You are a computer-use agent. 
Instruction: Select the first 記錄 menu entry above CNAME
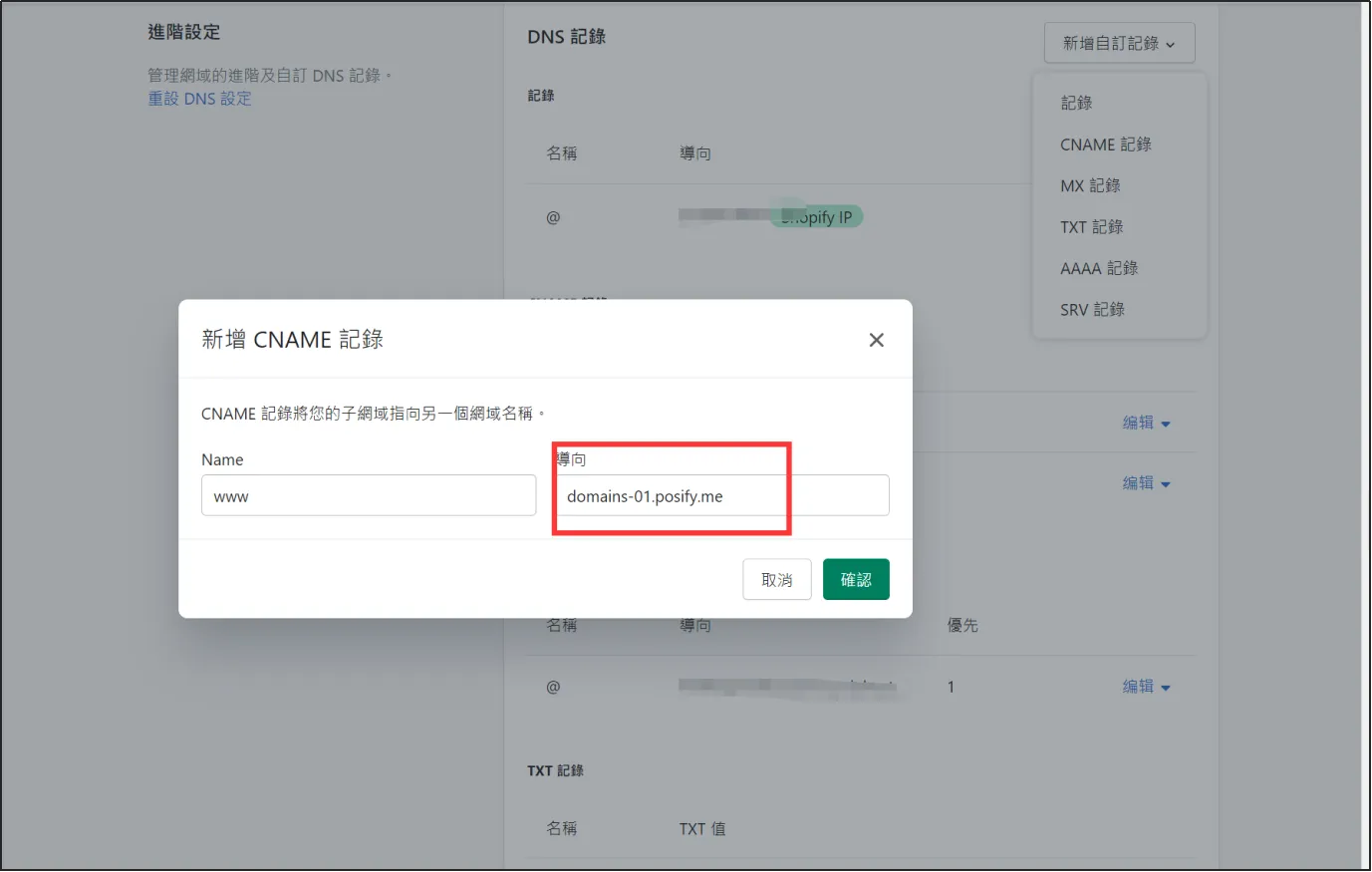pos(1076,103)
